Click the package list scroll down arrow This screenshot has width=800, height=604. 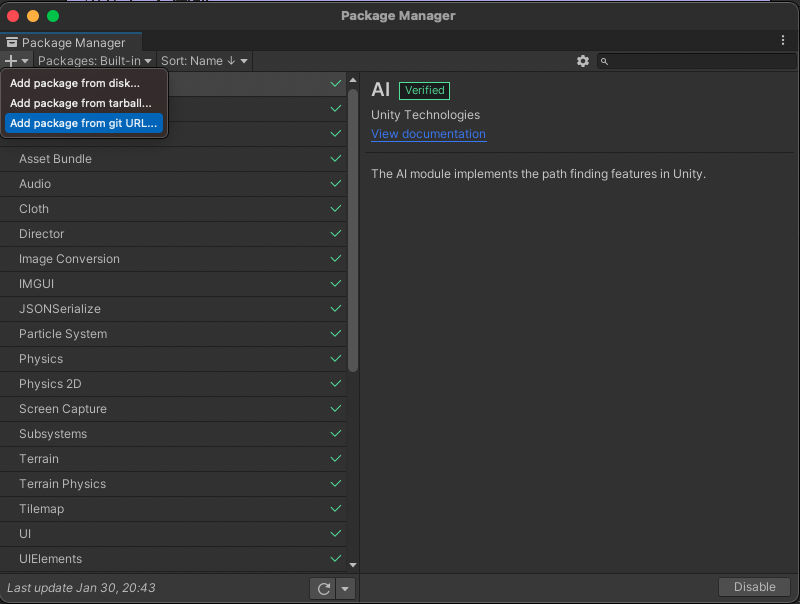point(353,565)
